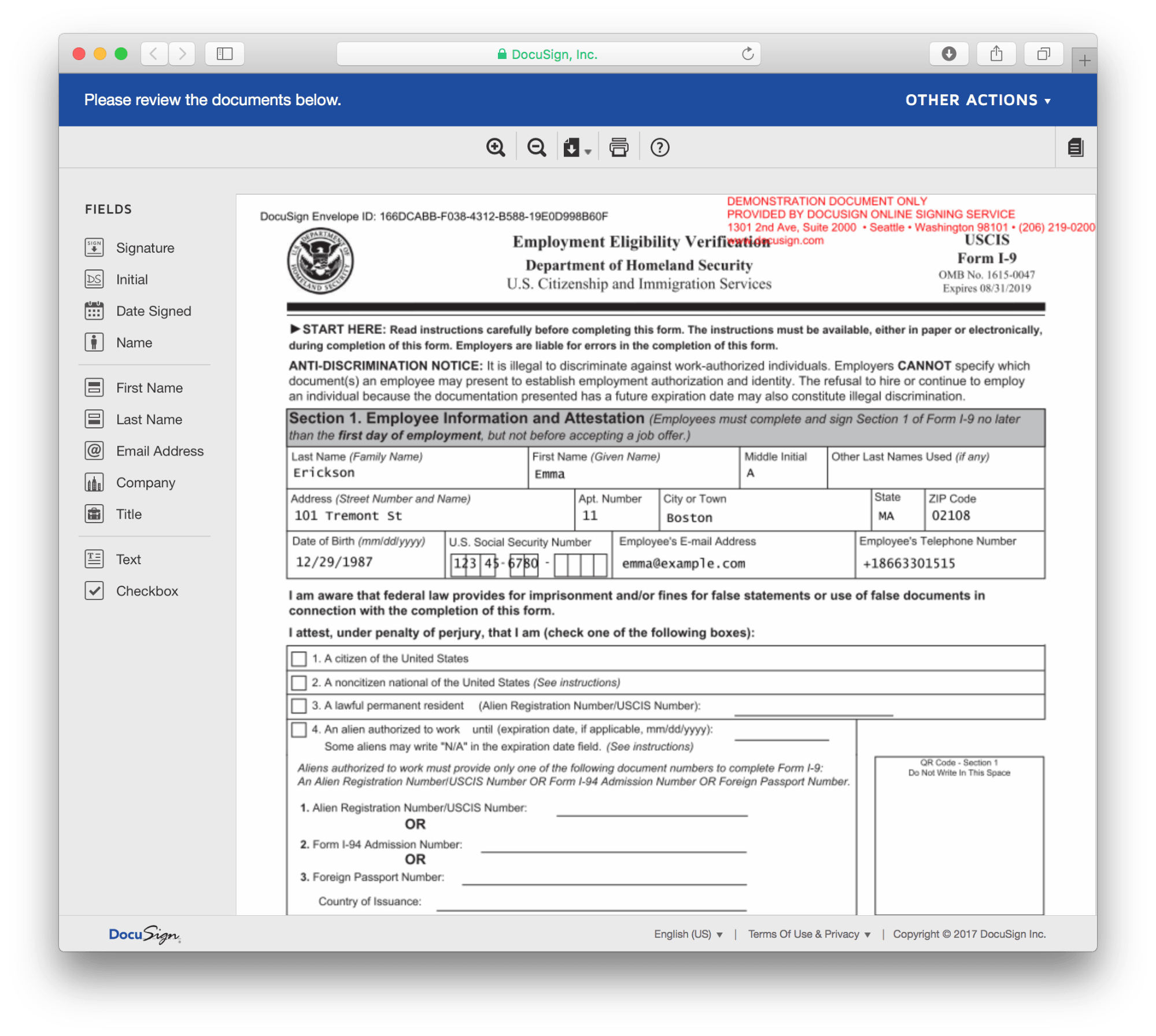Click the Email Address field label
This screenshot has width=1156, height=1036.
pyautogui.click(x=160, y=451)
